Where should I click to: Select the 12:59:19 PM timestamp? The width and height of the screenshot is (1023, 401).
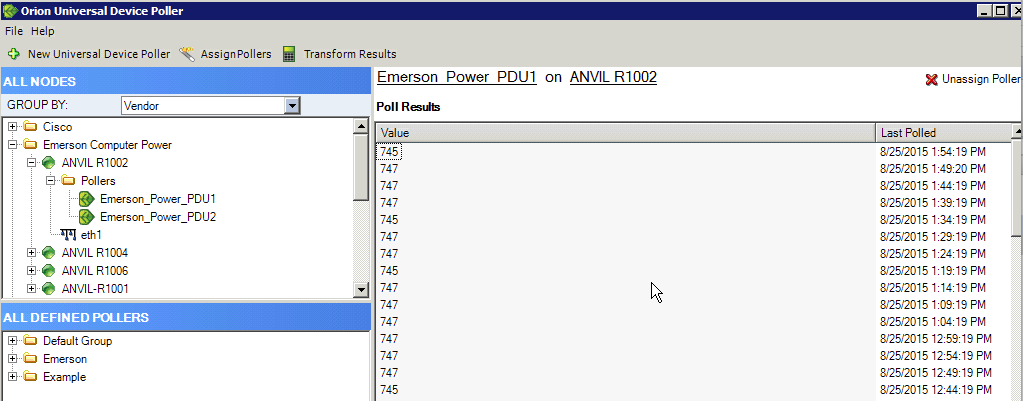pyautogui.click(x=936, y=338)
